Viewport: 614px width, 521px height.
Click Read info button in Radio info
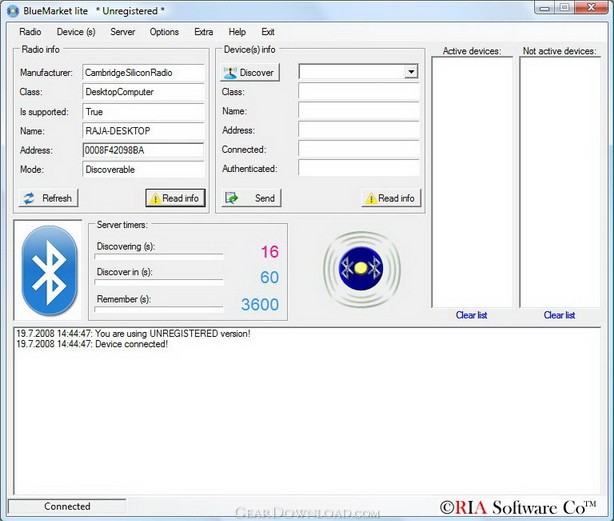[175, 198]
